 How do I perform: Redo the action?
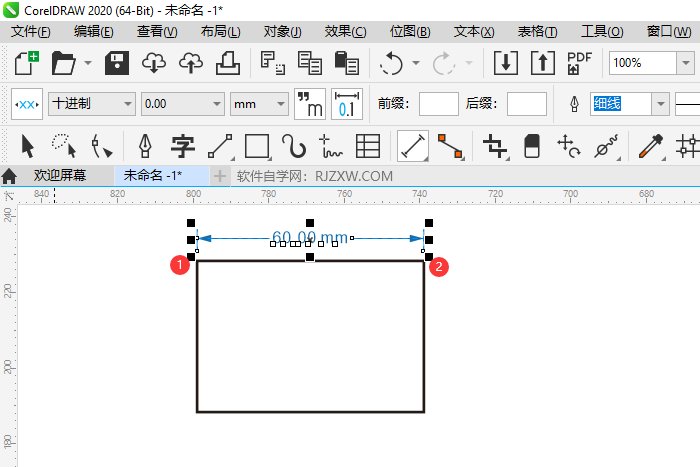(x=443, y=63)
